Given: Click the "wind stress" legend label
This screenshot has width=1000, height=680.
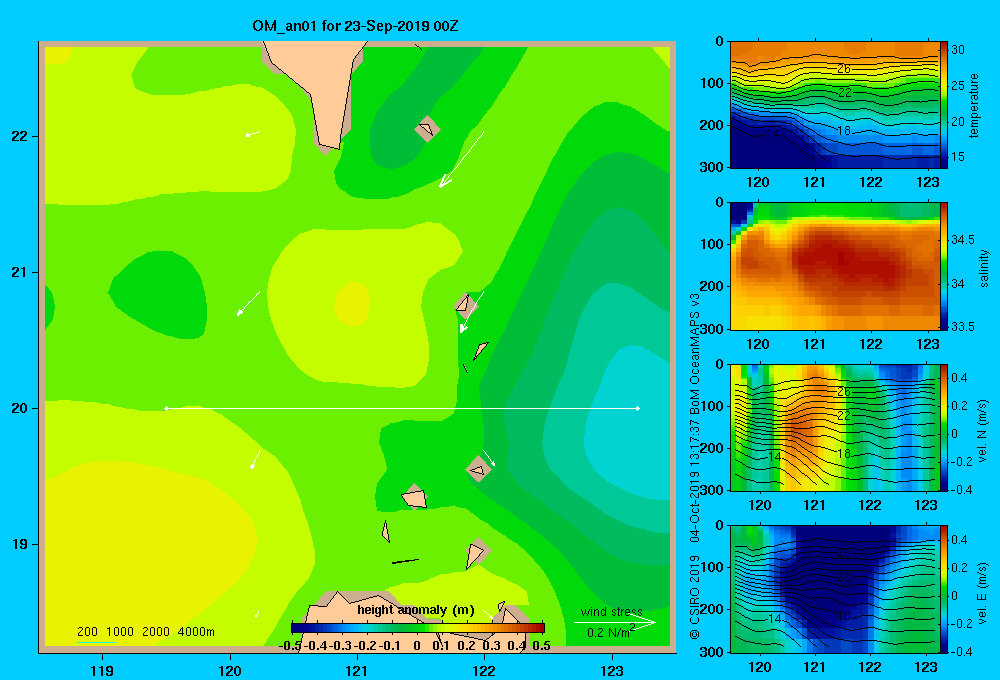Looking at the screenshot, I should click(x=612, y=612).
